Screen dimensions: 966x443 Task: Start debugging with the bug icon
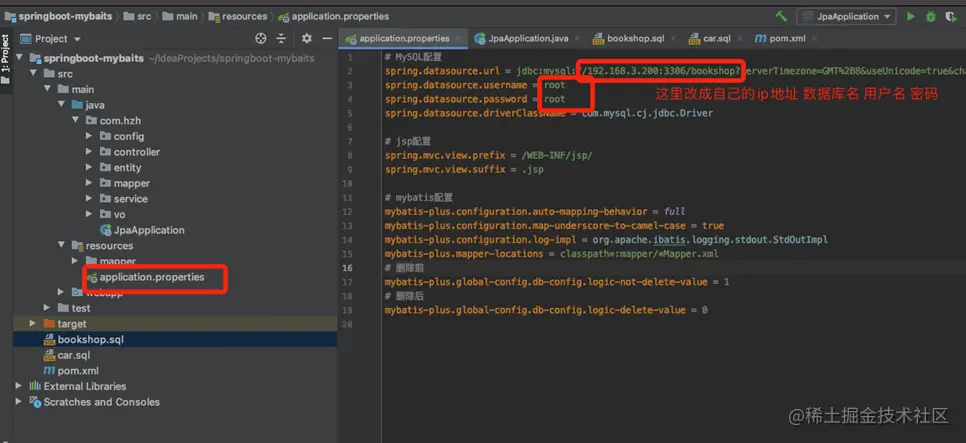(931, 17)
